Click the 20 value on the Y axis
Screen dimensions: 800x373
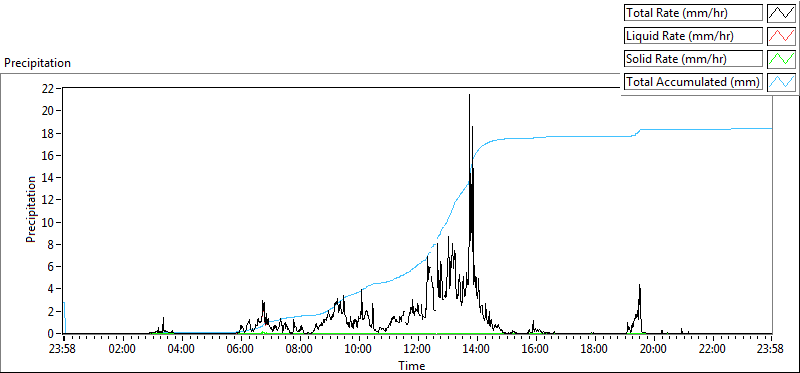coord(48,111)
